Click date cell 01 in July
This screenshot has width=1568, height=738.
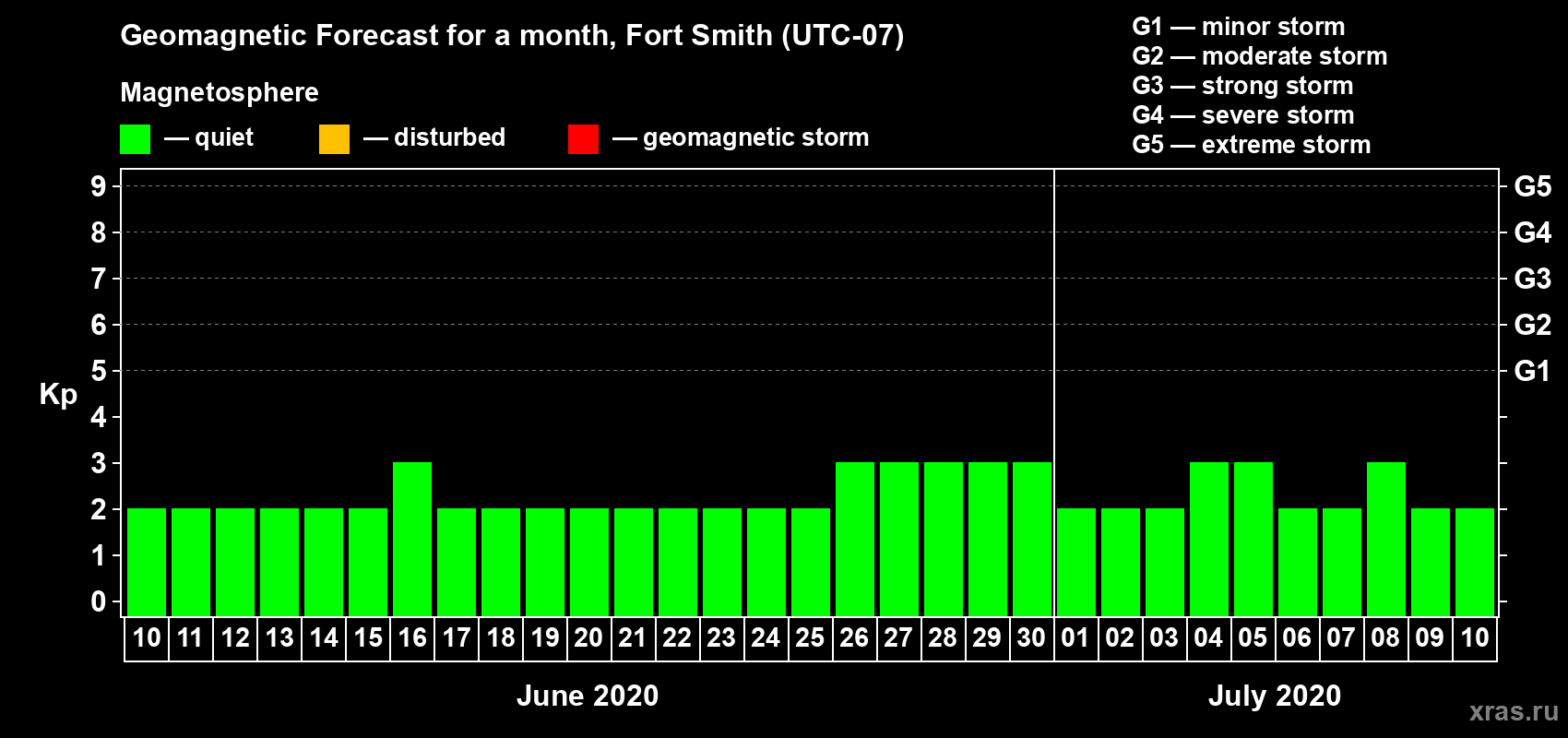[x=1076, y=638]
